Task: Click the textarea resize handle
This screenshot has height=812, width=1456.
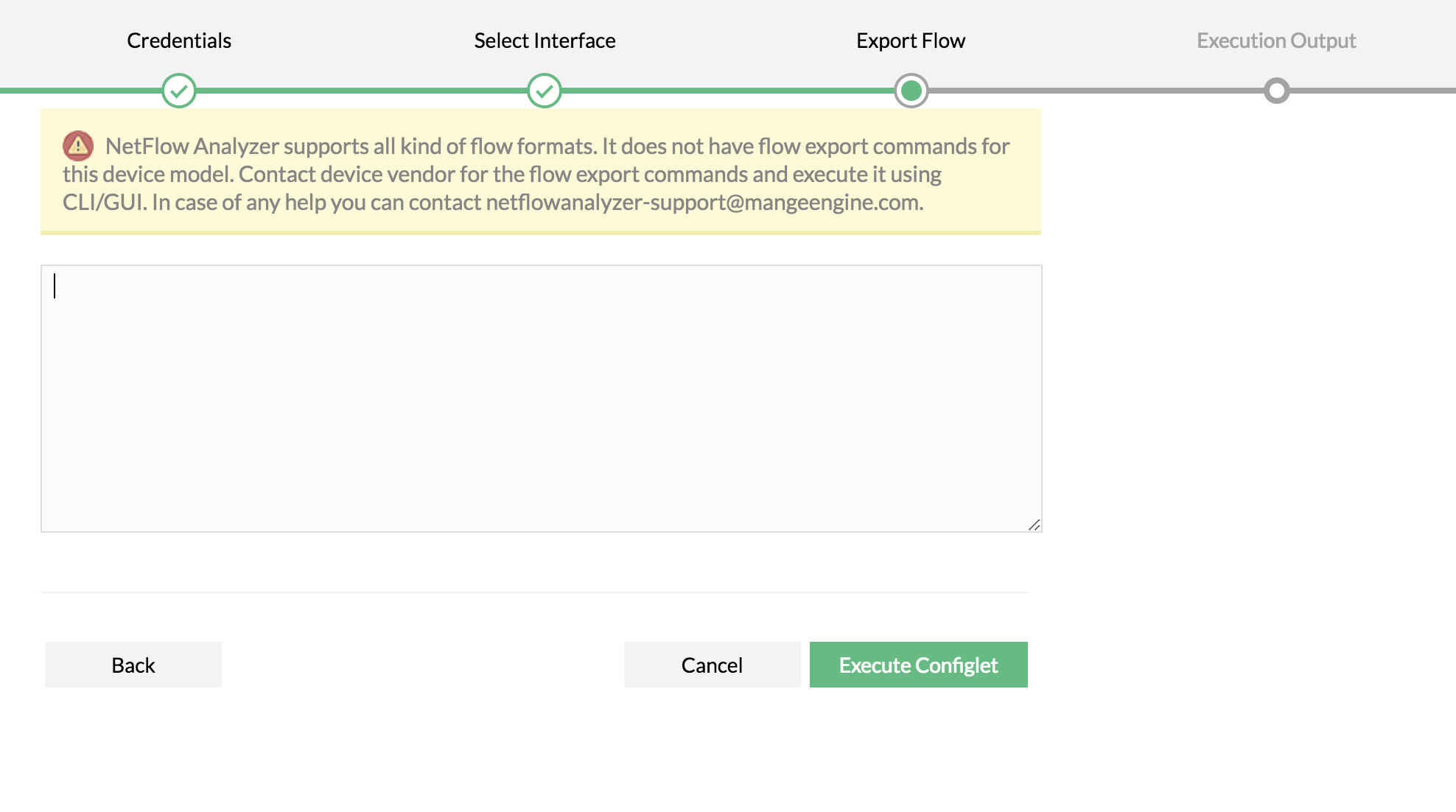Action: [x=1035, y=525]
